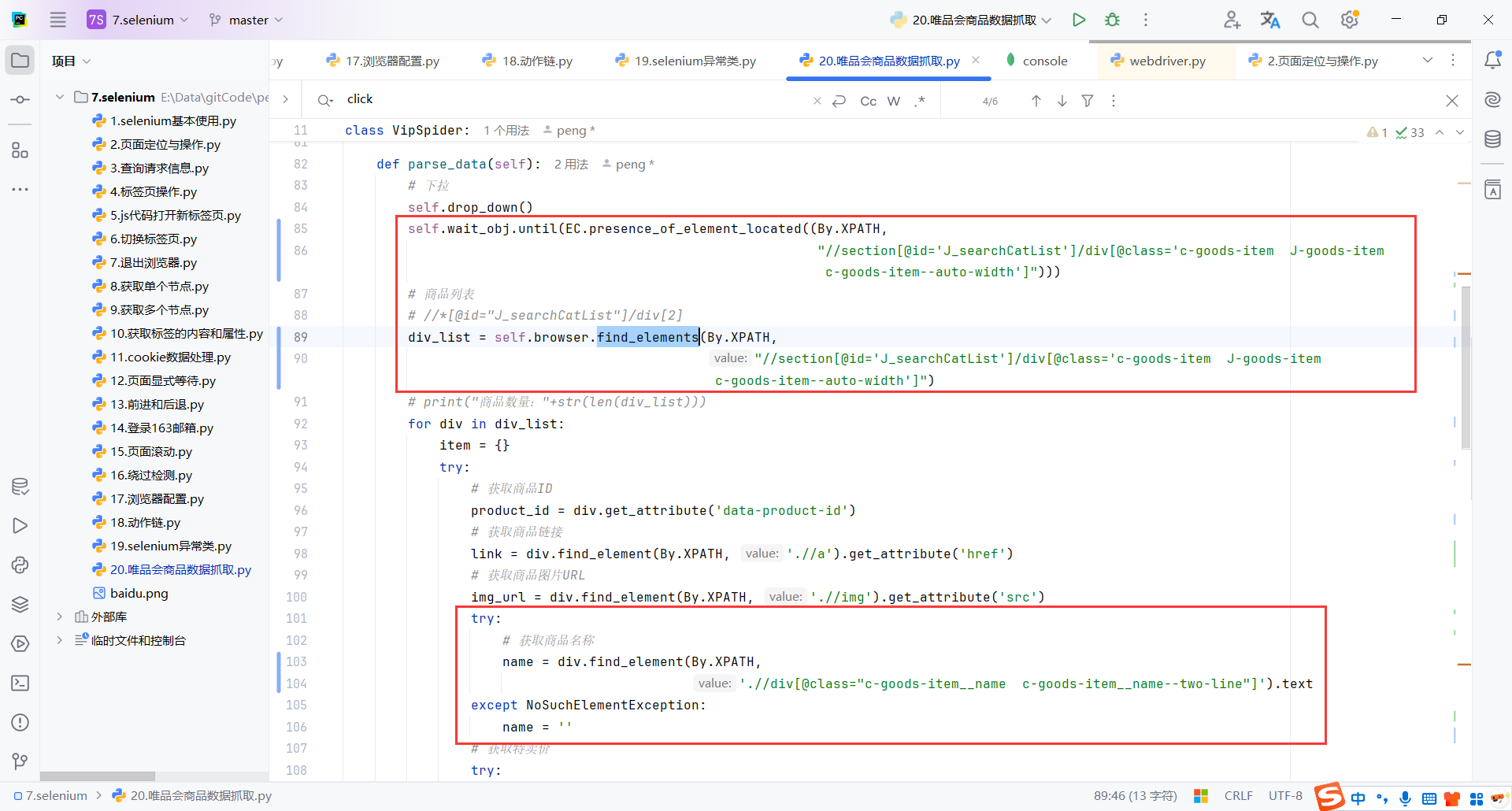The image size is (1512, 811).
Task: Click the 7.selenium breadcrumb in status bar
Action: click(x=51, y=796)
